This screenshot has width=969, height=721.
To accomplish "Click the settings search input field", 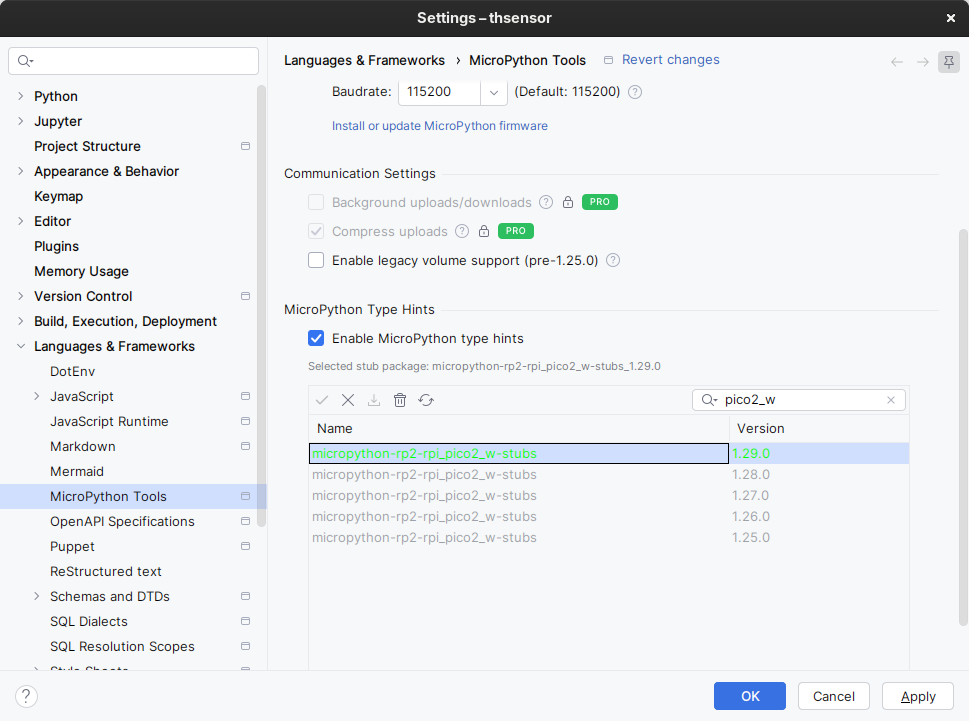I will [x=133, y=61].
